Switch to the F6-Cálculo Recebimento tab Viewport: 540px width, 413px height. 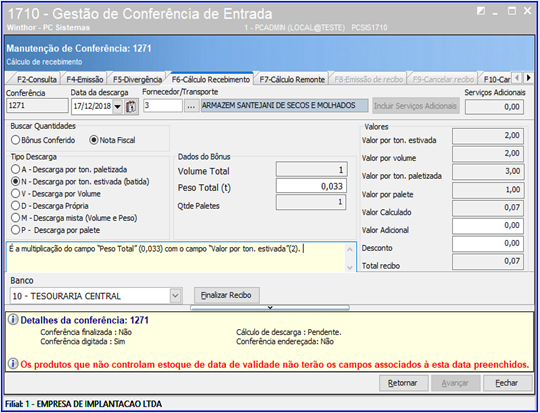click(211, 79)
